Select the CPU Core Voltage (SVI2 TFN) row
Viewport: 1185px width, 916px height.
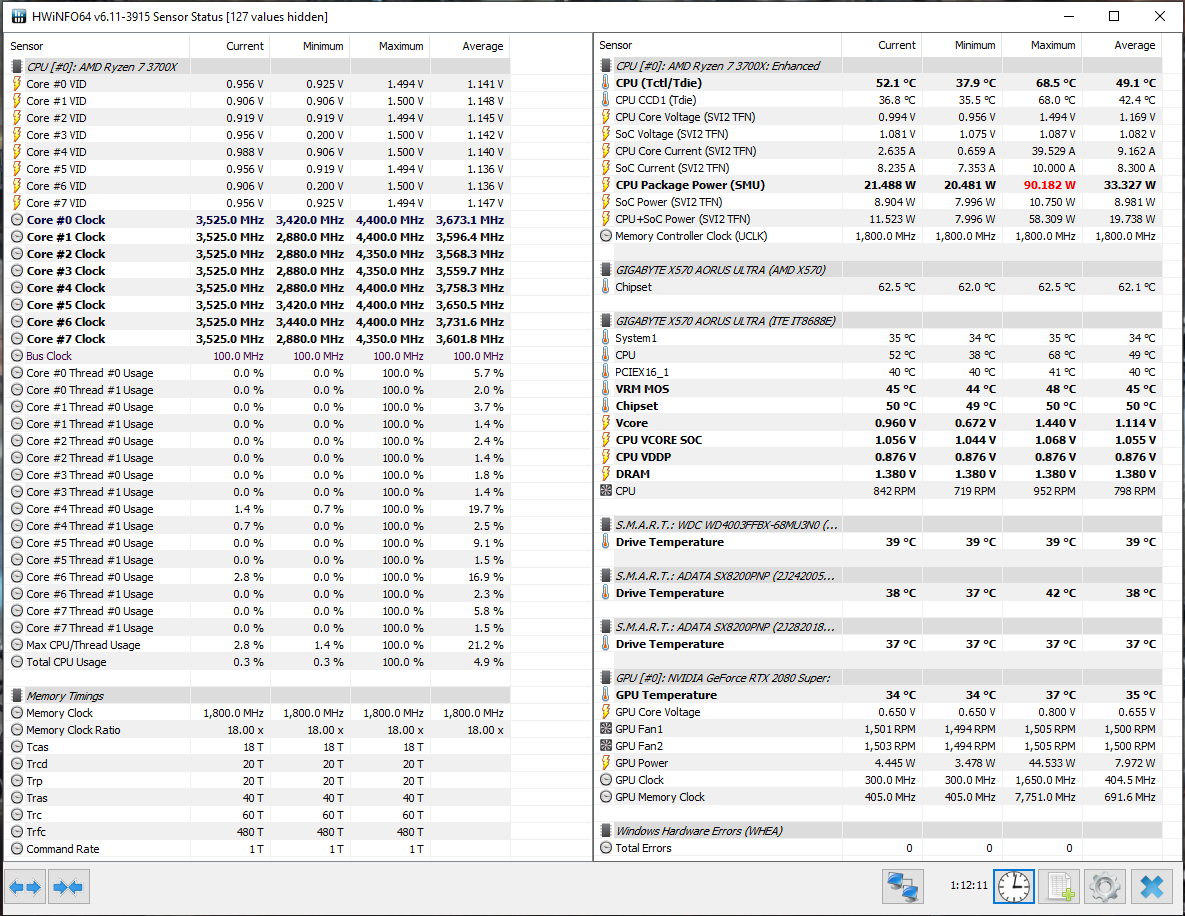879,117
